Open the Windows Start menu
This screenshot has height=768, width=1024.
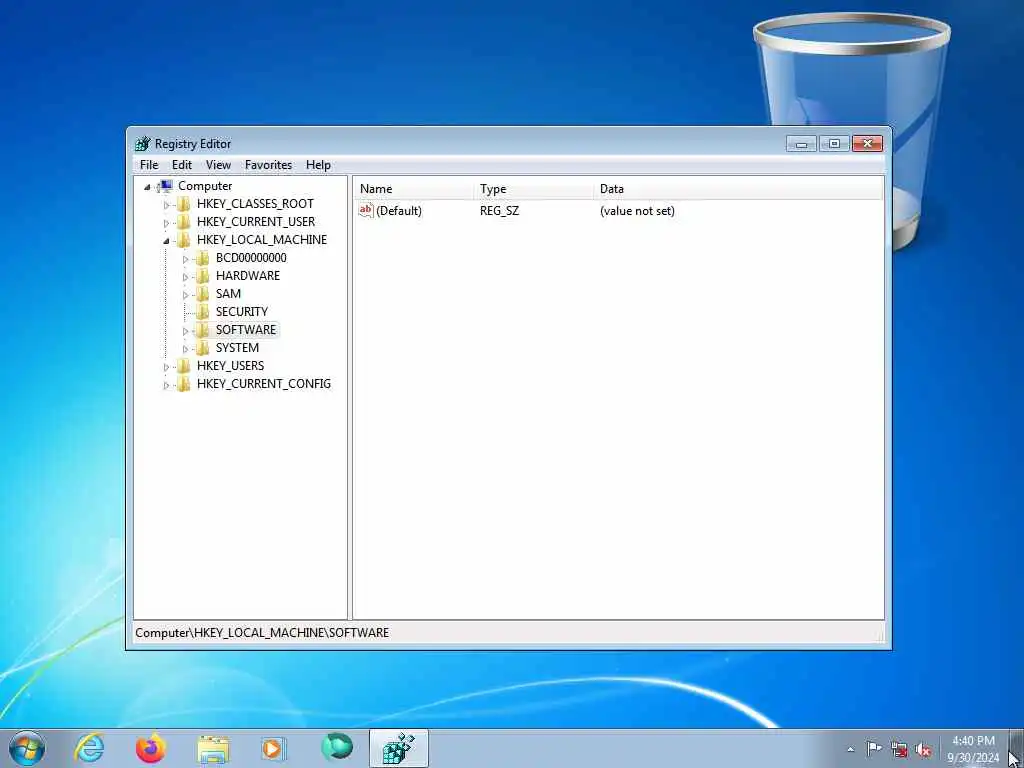click(27, 748)
